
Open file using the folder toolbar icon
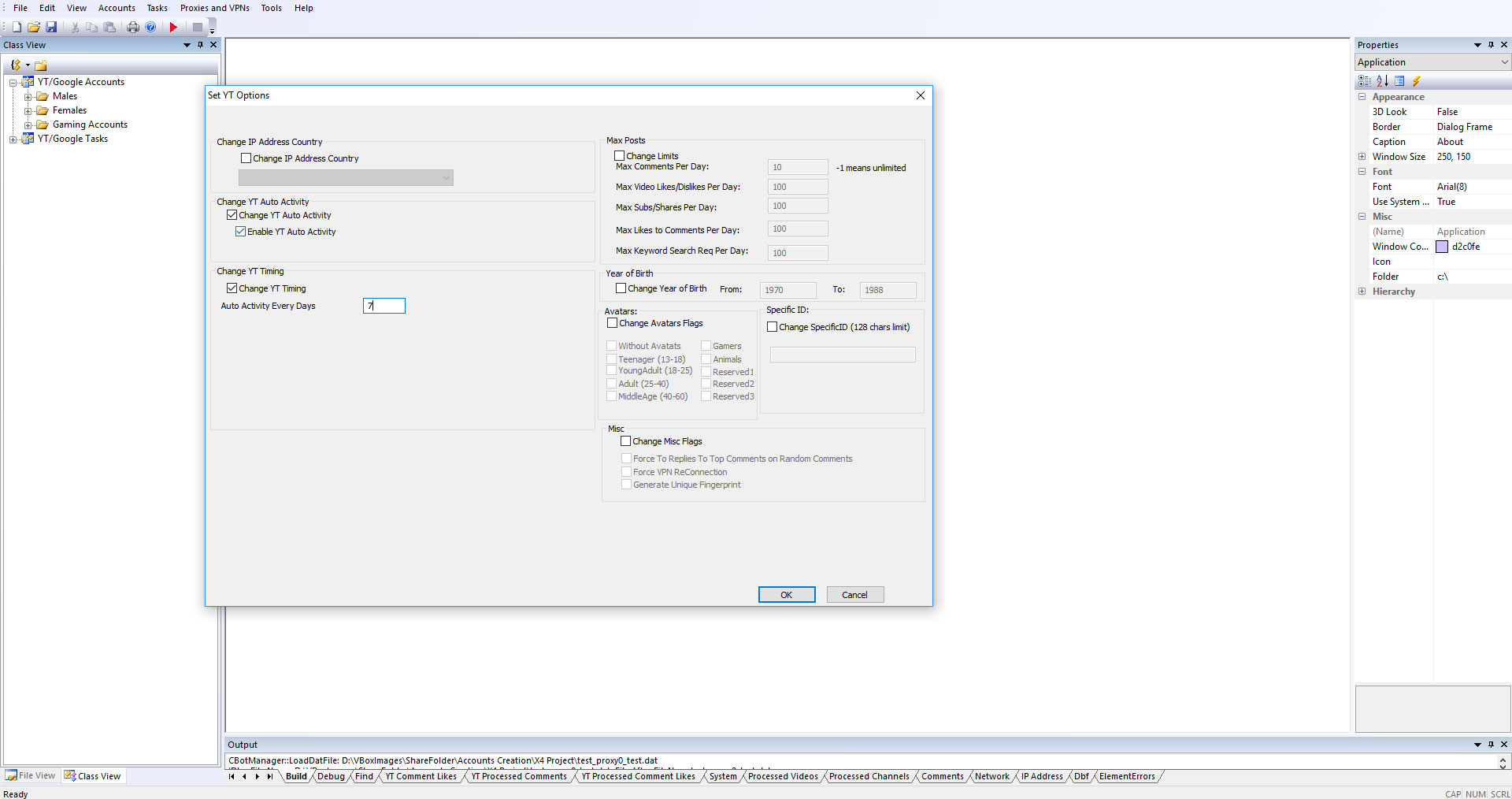click(34, 27)
